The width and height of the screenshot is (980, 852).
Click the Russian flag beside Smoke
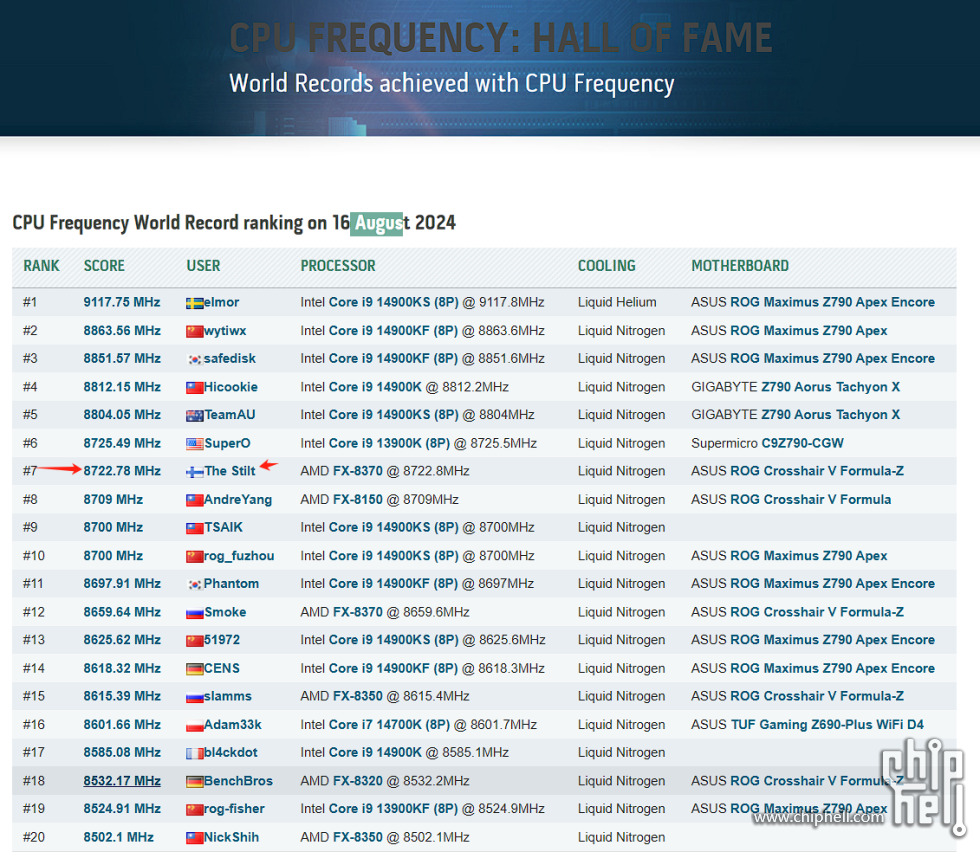pyautogui.click(x=194, y=613)
